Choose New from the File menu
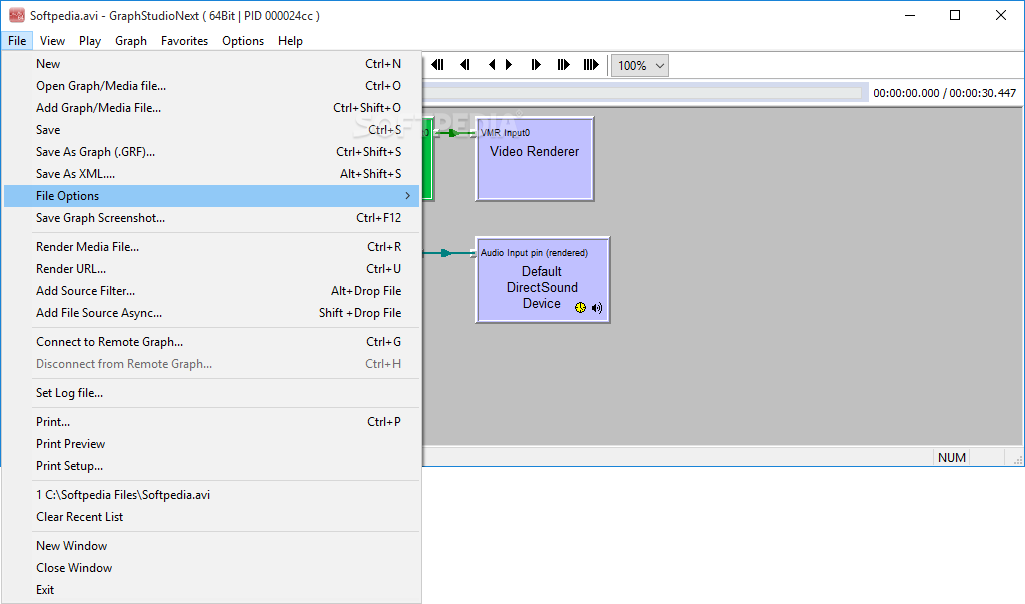 point(212,64)
